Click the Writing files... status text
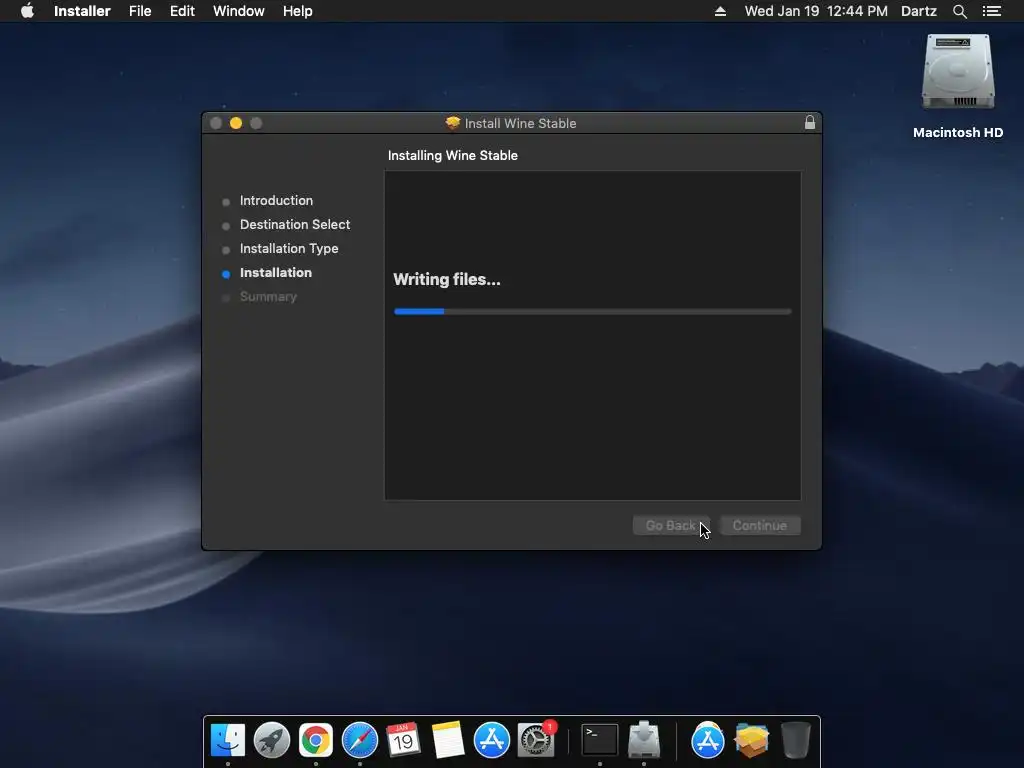This screenshot has height=768, width=1024. coord(447,280)
